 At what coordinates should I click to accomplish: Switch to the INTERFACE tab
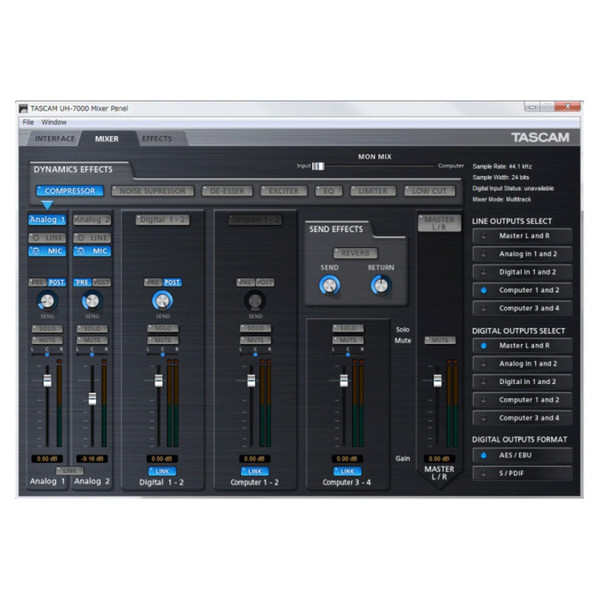click(55, 139)
